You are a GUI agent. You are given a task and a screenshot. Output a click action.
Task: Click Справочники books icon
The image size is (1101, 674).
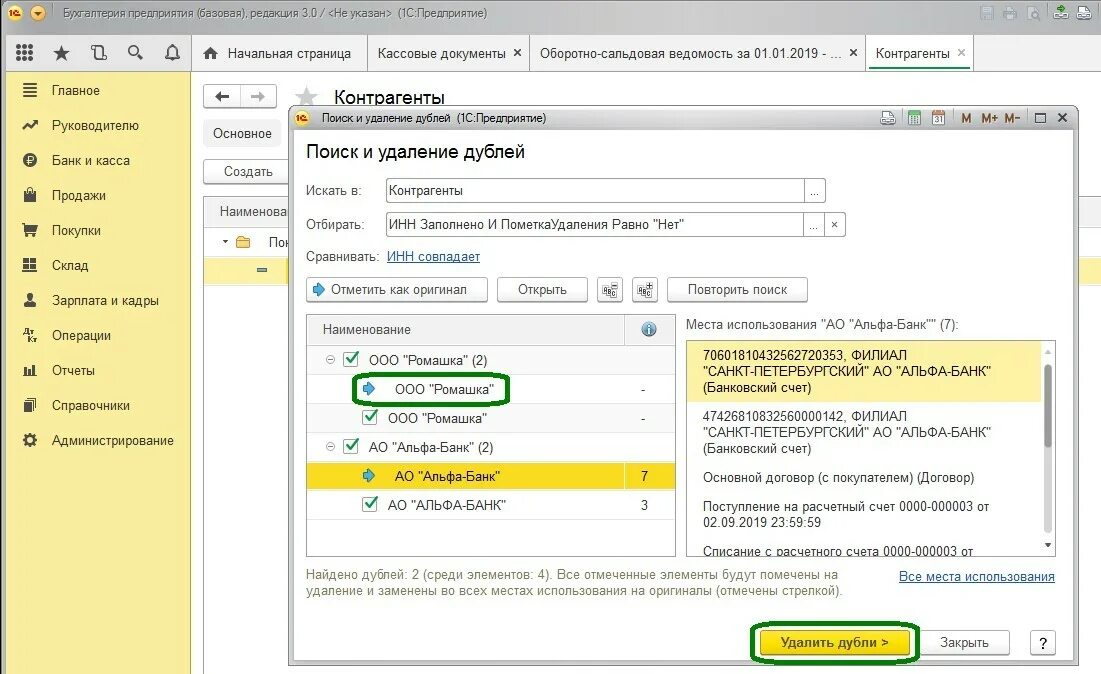click(29, 405)
